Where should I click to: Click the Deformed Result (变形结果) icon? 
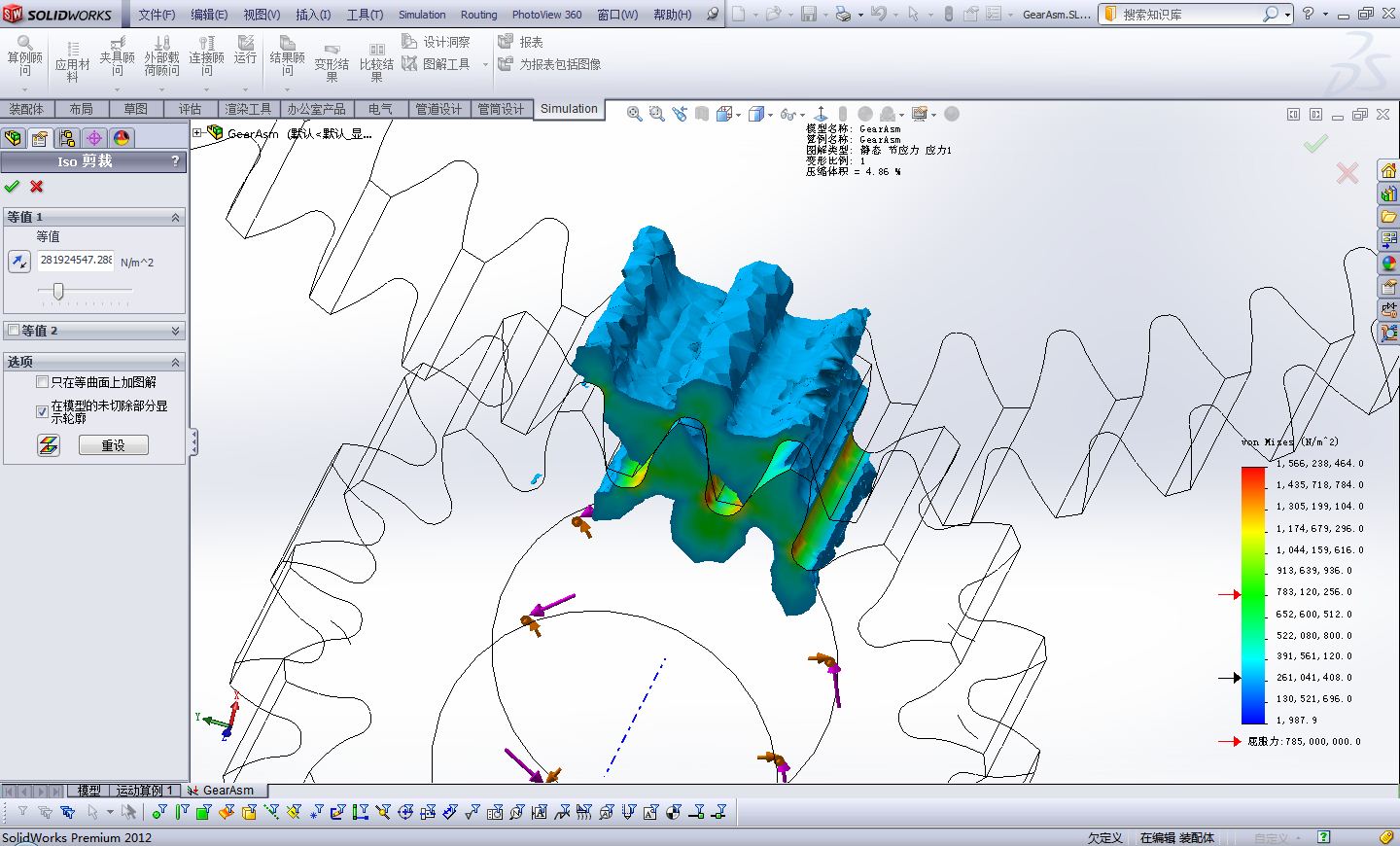point(332,62)
